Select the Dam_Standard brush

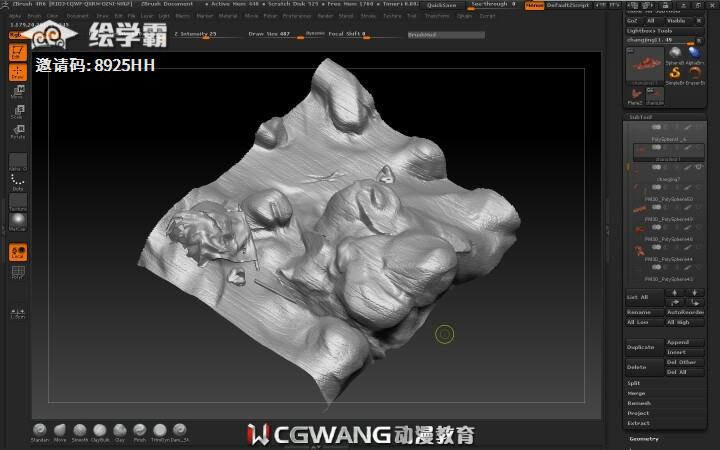[180, 433]
